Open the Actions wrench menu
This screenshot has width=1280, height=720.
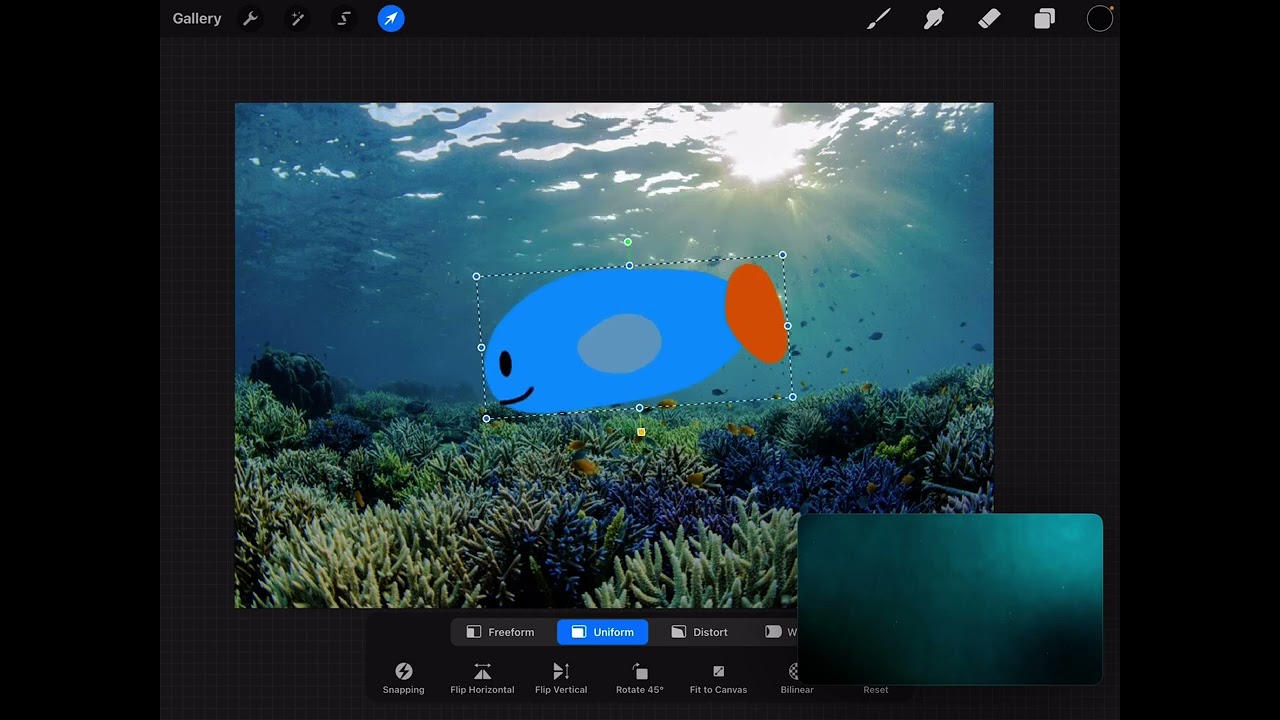[250, 19]
